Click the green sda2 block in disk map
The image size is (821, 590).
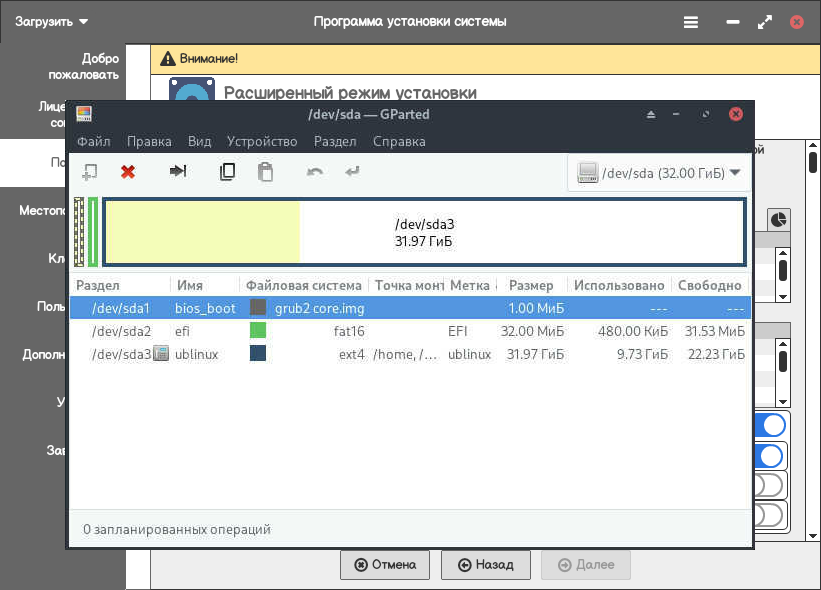point(93,232)
